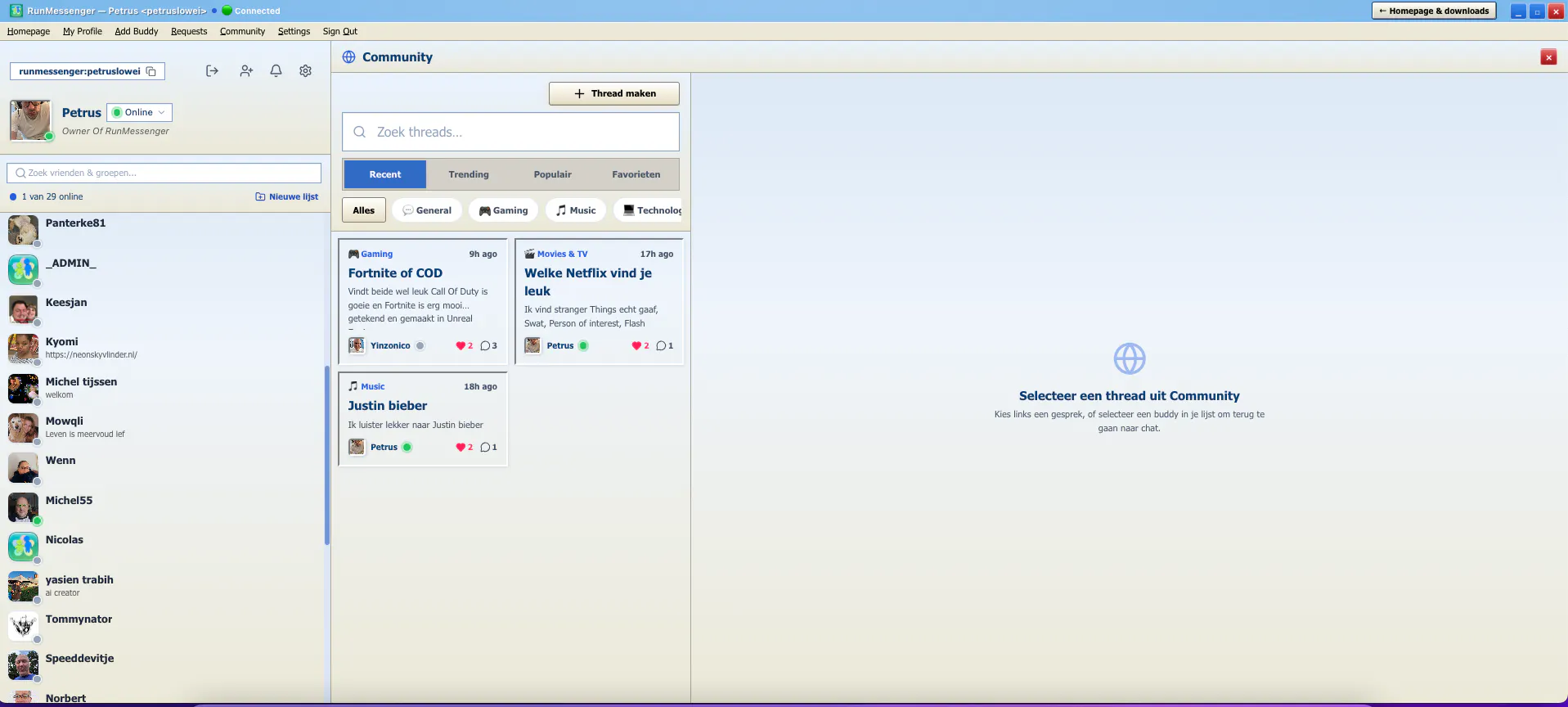
Task: Select buddy Michel tijssen
Action: click(x=164, y=389)
